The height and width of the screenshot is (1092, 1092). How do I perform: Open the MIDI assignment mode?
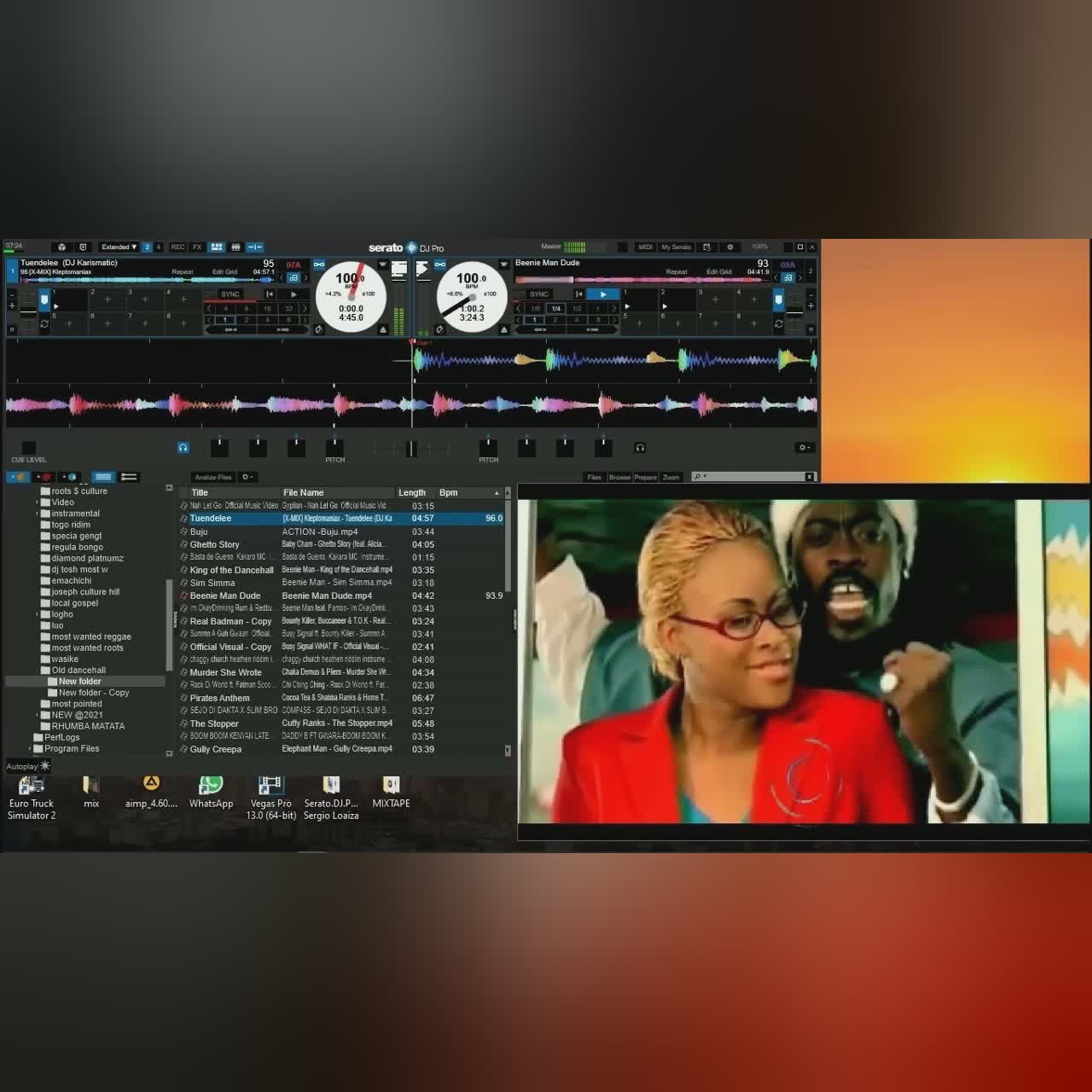(645, 247)
